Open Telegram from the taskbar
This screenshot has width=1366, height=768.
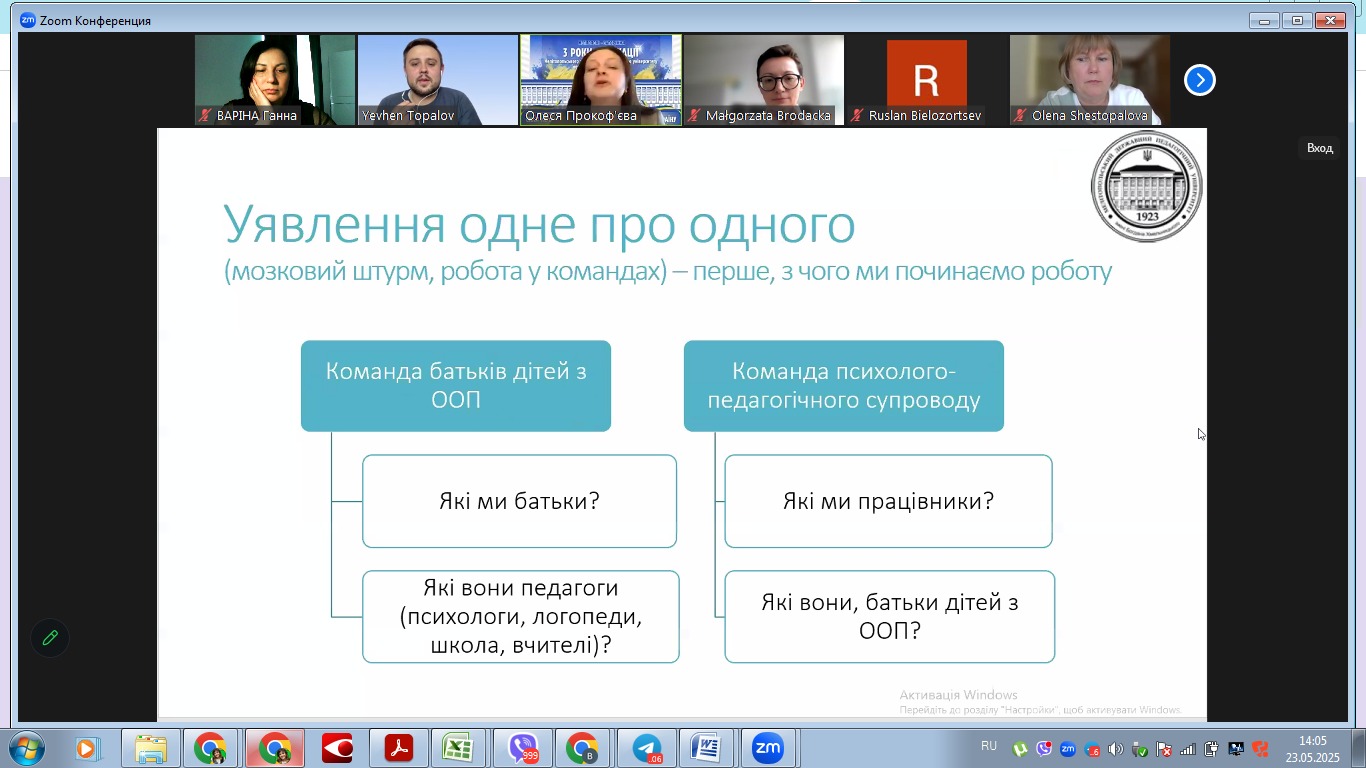647,748
